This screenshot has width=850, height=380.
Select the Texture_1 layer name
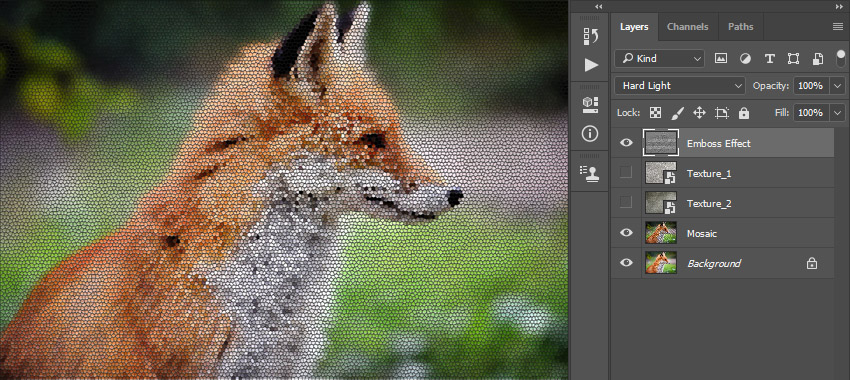pos(709,173)
